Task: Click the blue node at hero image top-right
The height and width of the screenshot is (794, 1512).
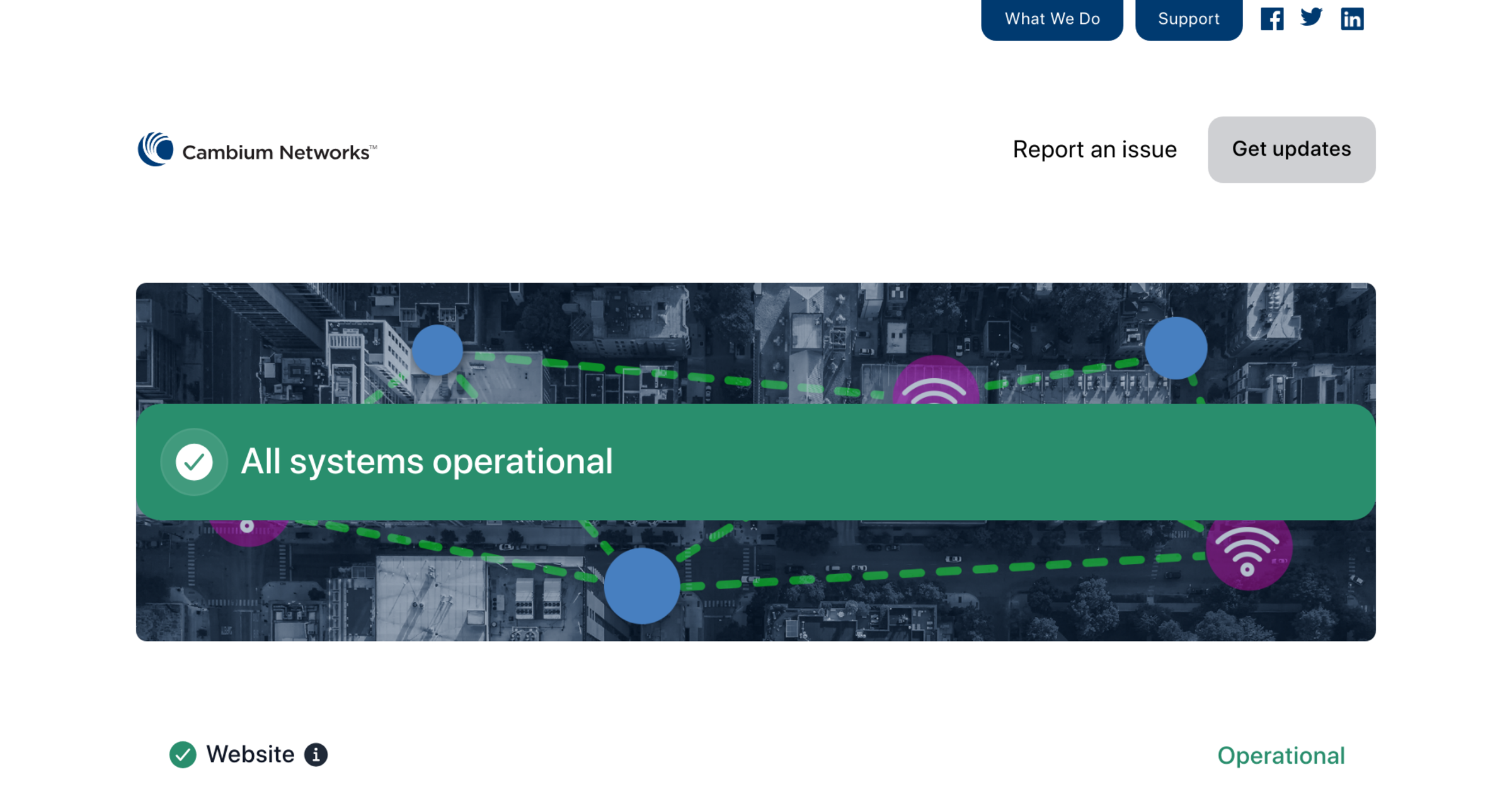Action: [x=1176, y=348]
